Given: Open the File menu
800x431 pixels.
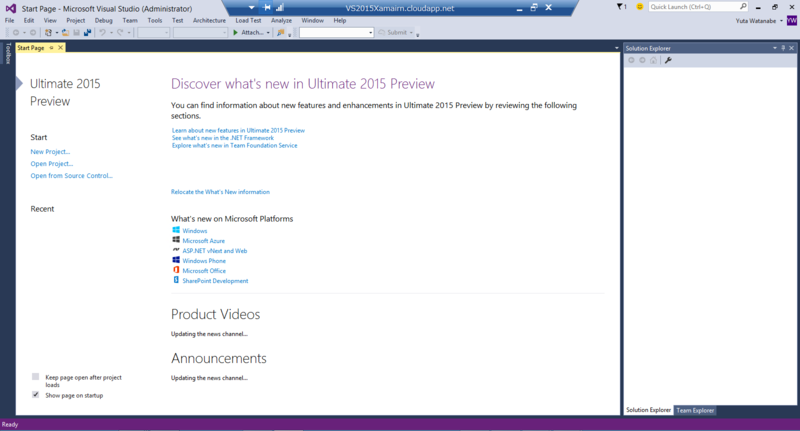Looking at the screenshot, I should (10, 20).
